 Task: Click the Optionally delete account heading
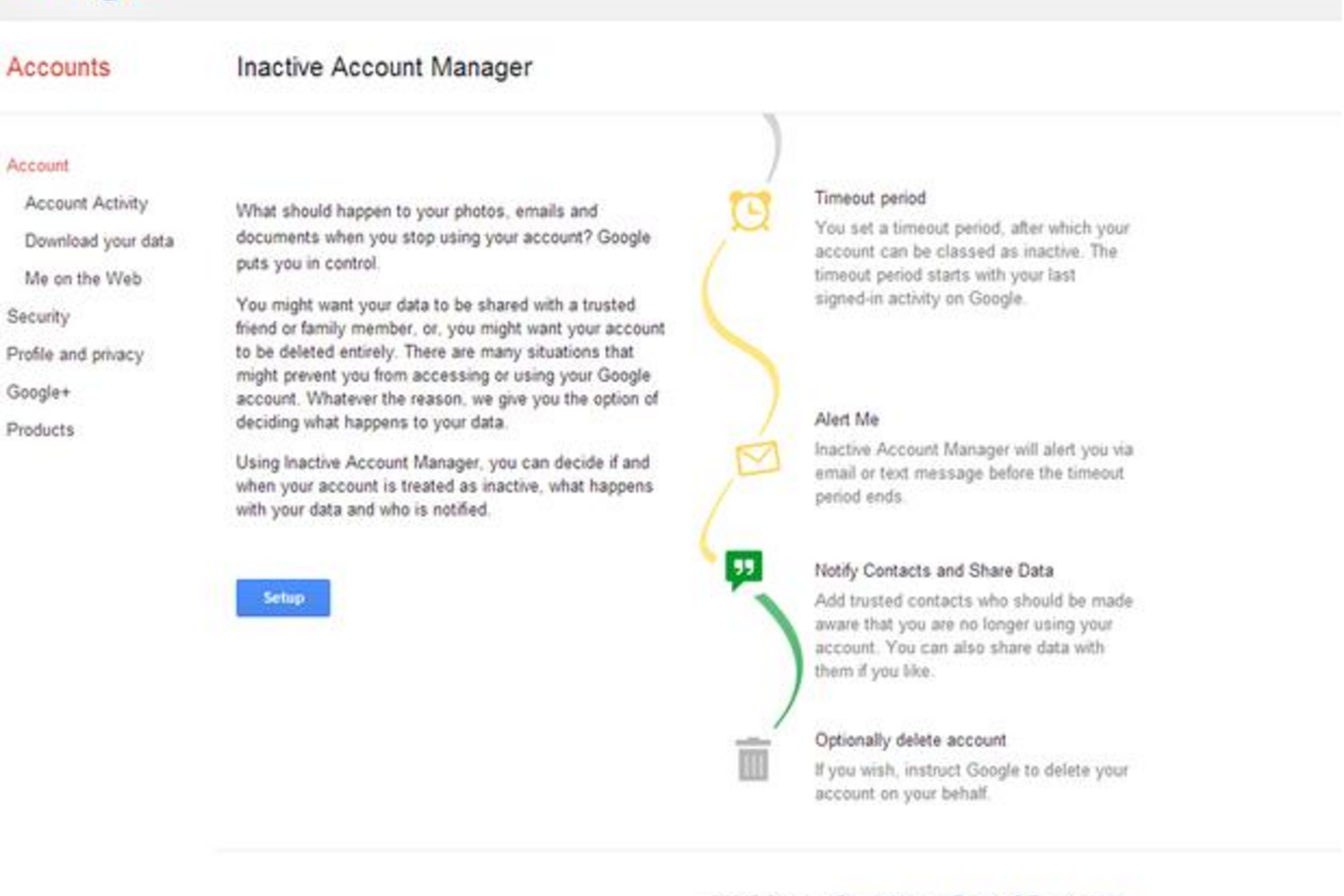coord(909,740)
